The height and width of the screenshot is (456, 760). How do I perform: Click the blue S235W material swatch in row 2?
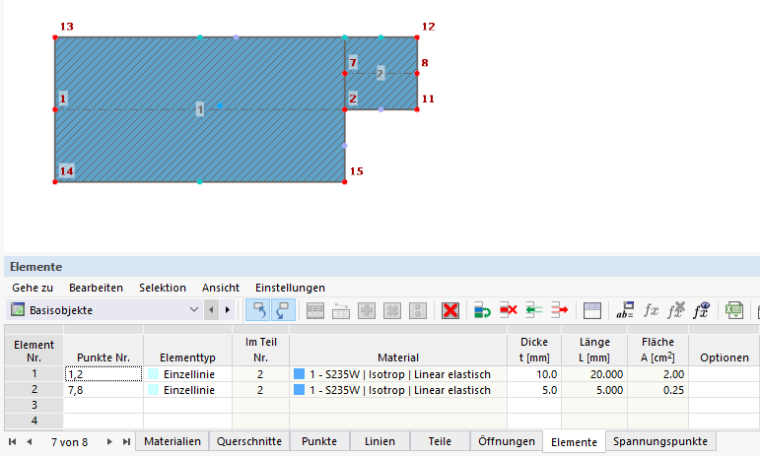(299, 390)
